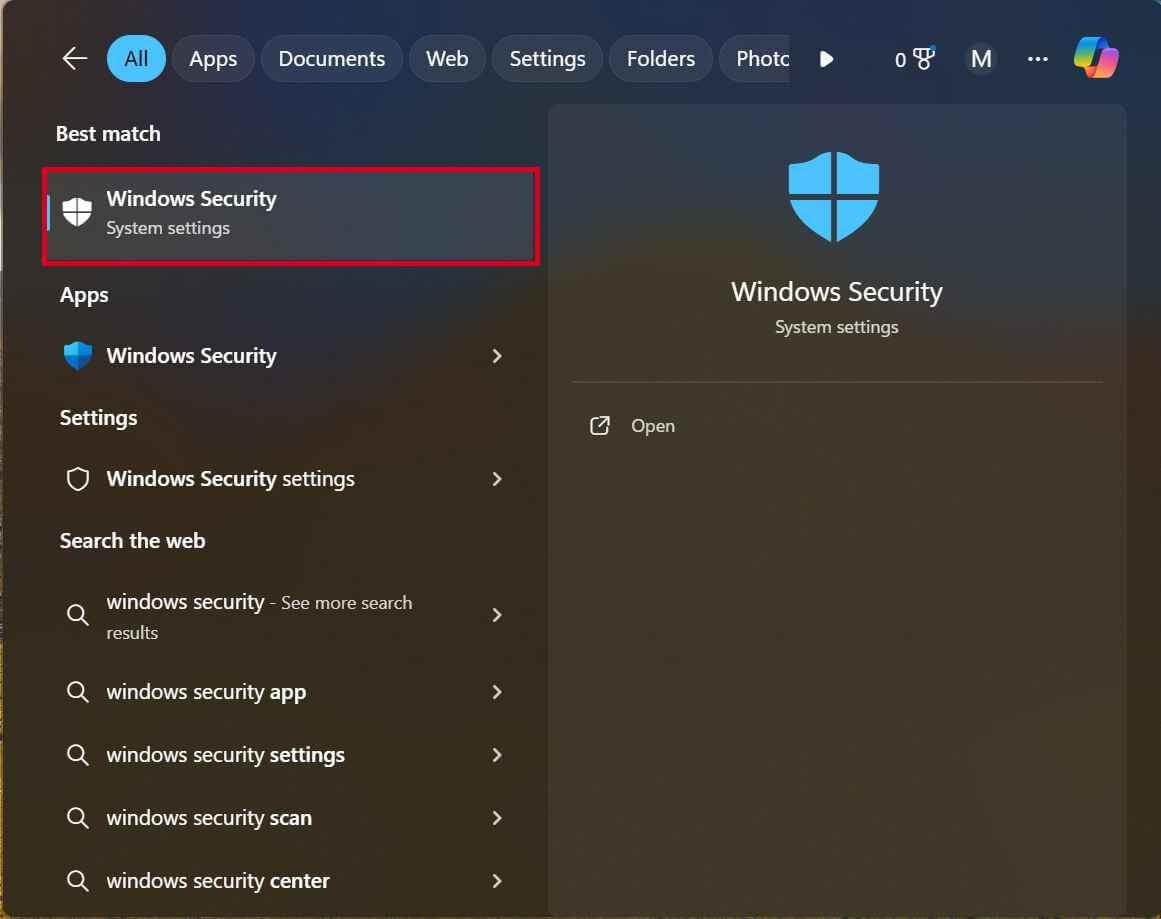Screen dimensions: 1161x919
Task: Select windows security scan web suggestion
Action: (x=207, y=817)
